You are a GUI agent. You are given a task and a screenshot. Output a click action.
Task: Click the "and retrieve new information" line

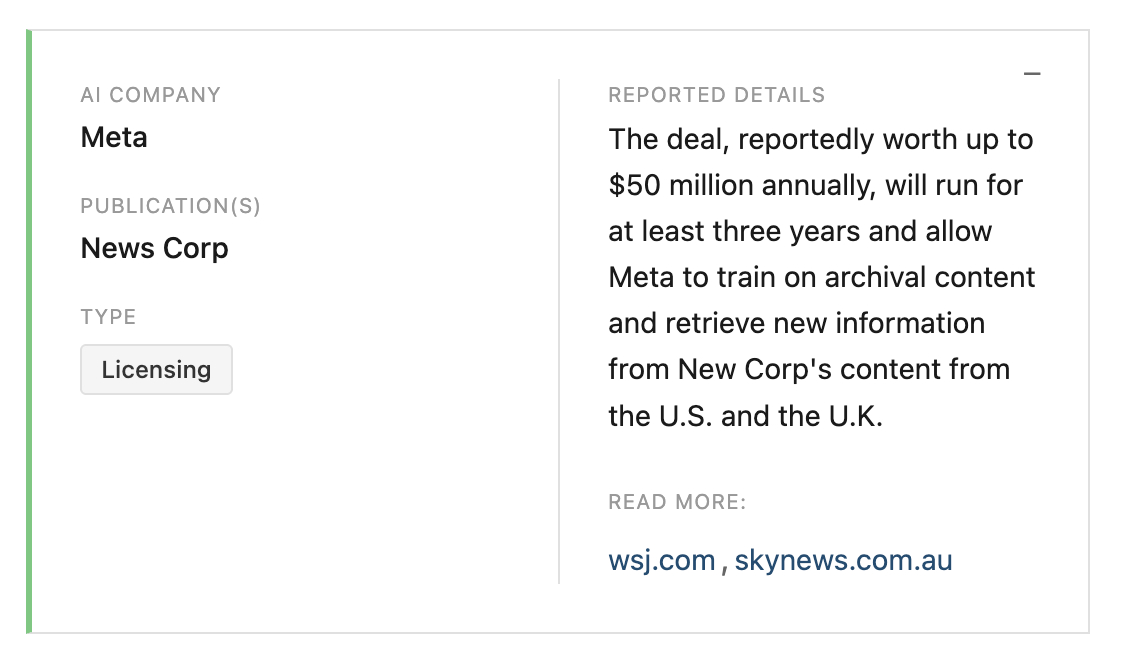pos(796,323)
